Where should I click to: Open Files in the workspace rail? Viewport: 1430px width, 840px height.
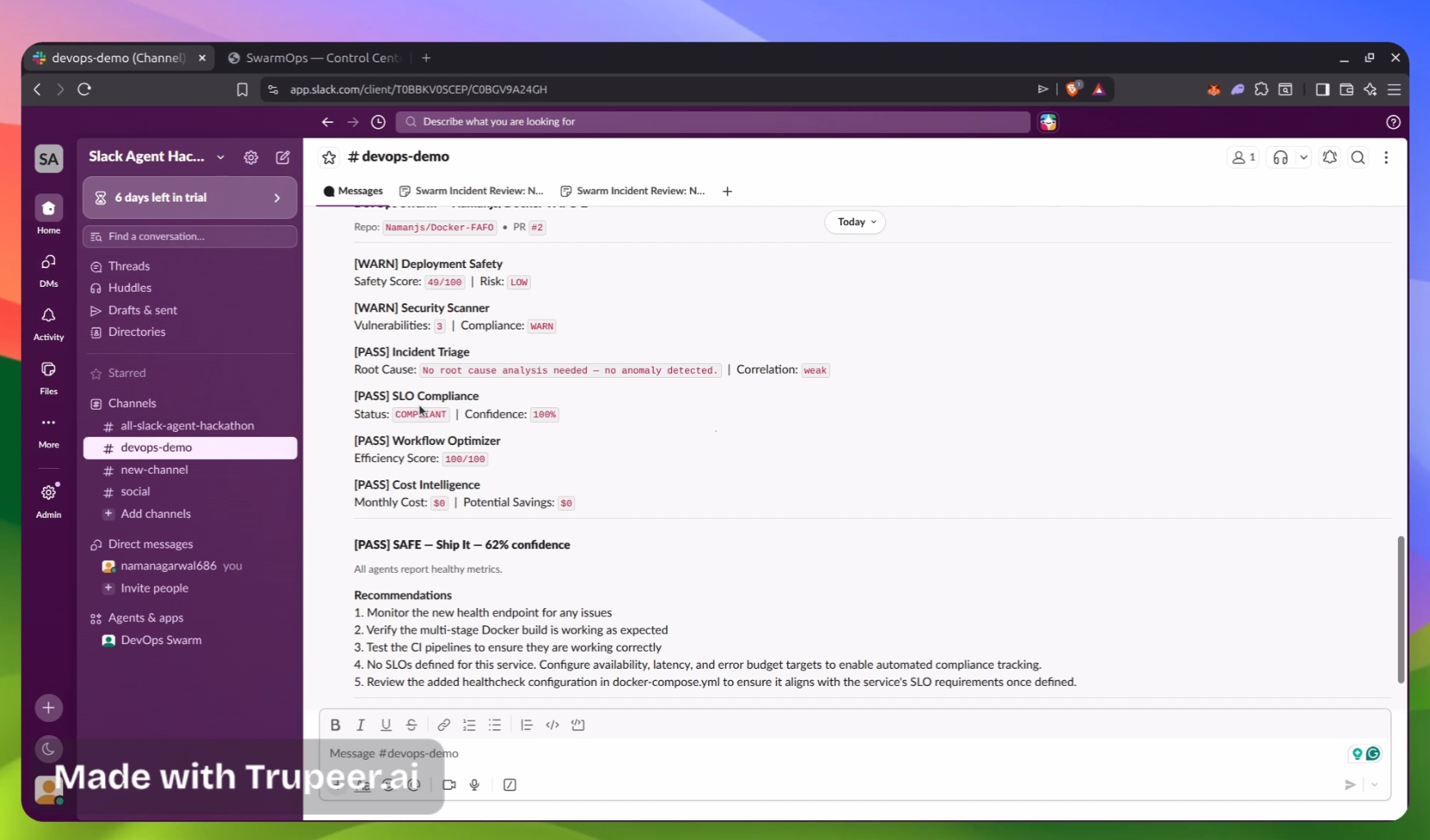pos(48,378)
